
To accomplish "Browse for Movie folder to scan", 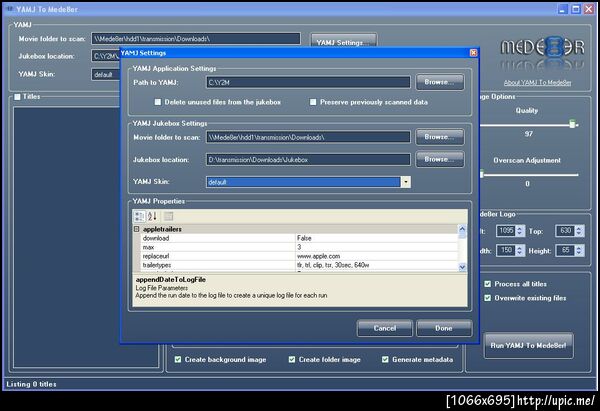I will pyautogui.click(x=440, y=137).
